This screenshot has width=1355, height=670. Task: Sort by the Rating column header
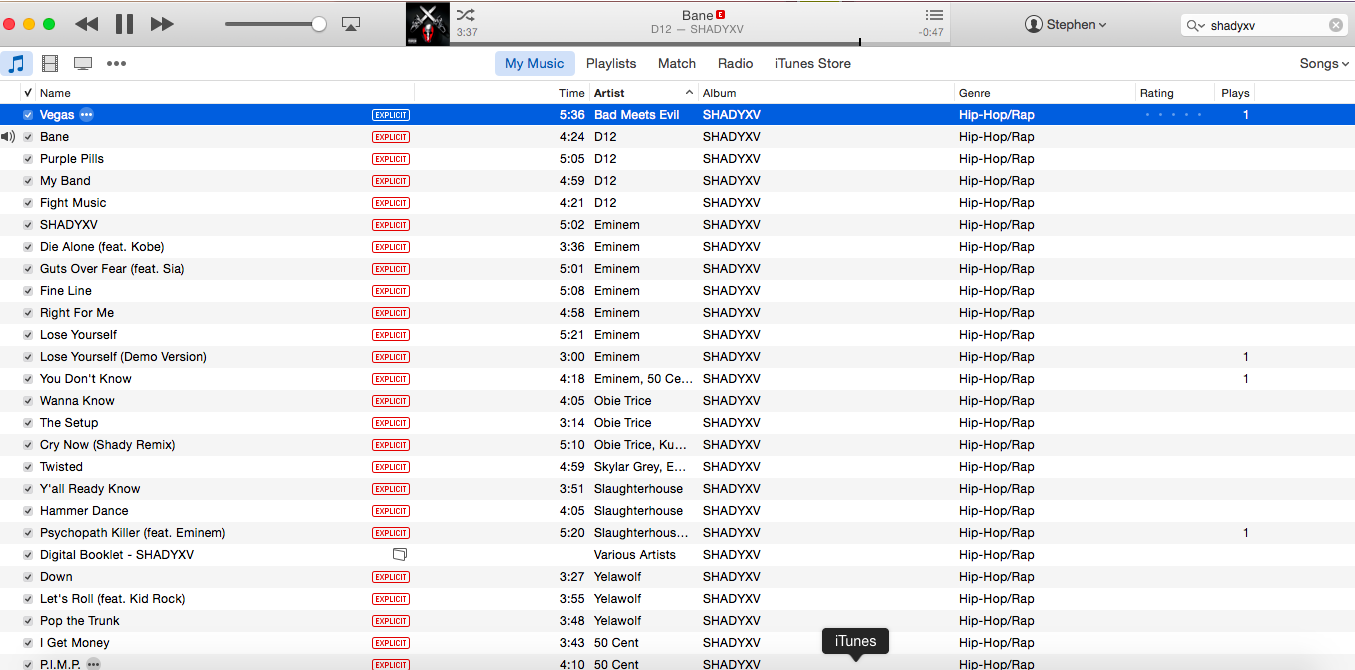click(x=1176, y=93)
